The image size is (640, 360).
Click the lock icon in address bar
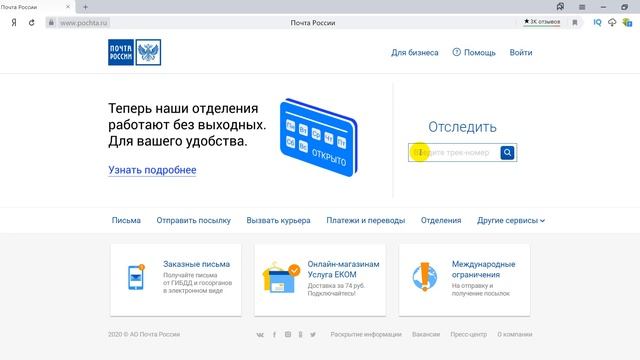pyautogui.click(x=51, y=23)
